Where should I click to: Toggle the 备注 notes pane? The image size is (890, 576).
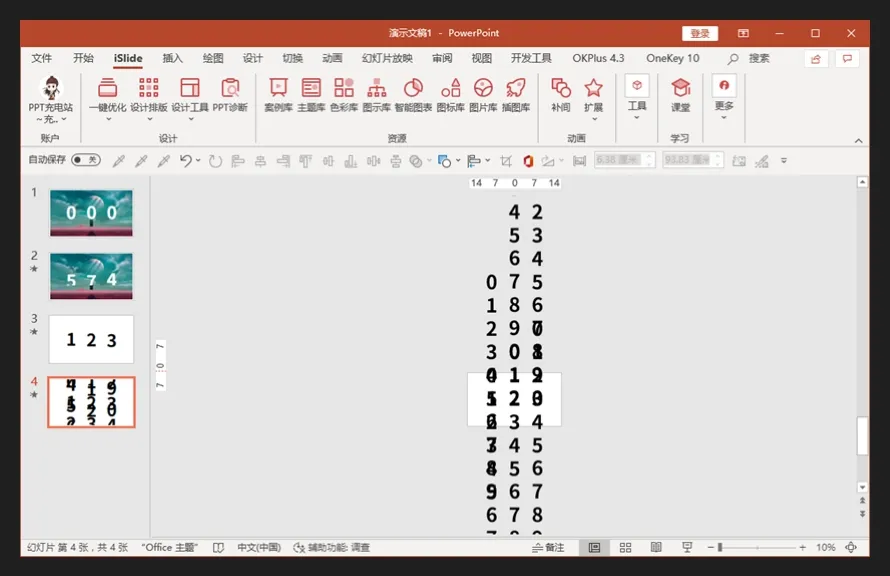tap(548, 547)
